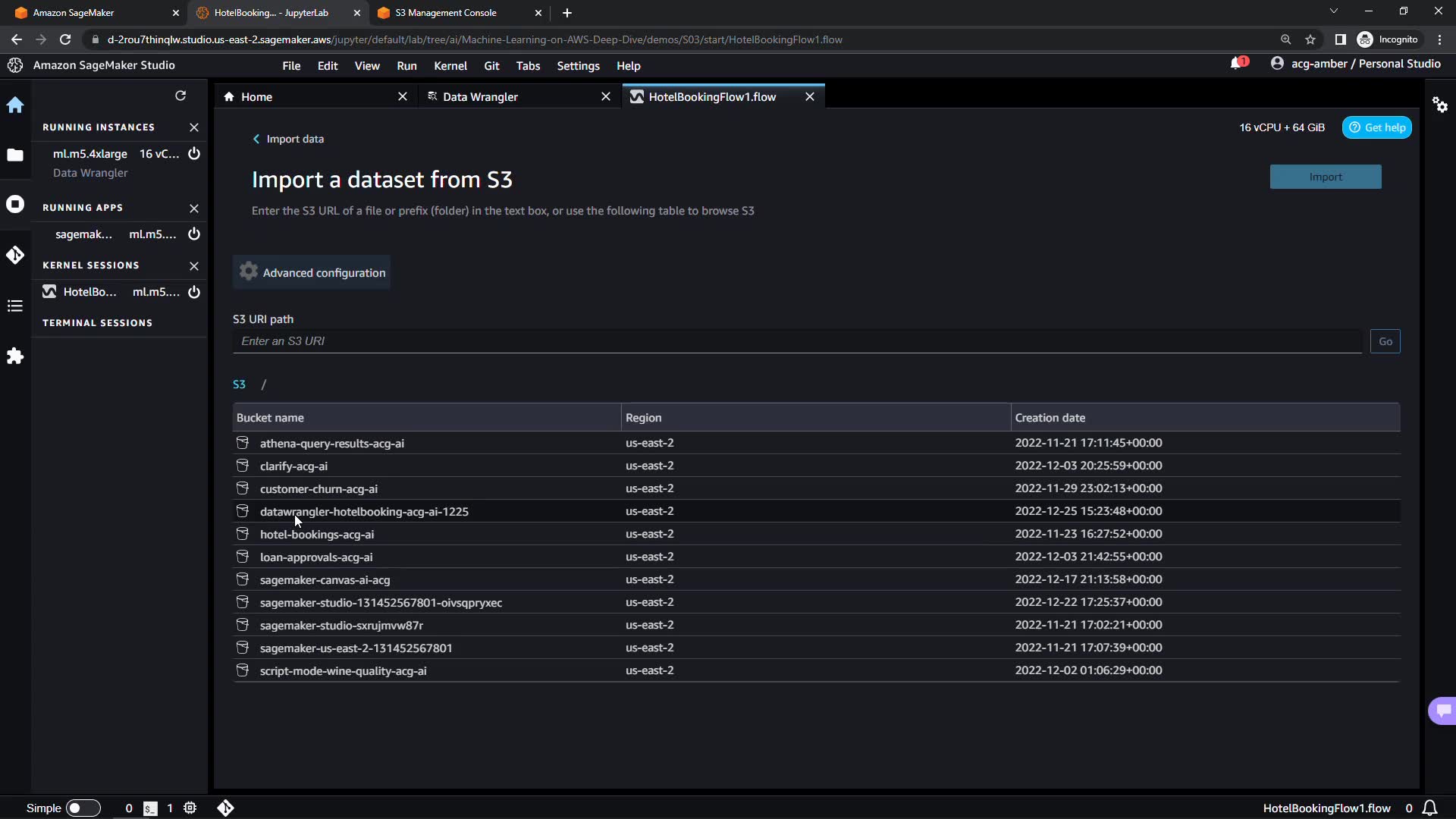
Task: Switch to the Data Wrangler tab
Action: (x=480, y=97)
